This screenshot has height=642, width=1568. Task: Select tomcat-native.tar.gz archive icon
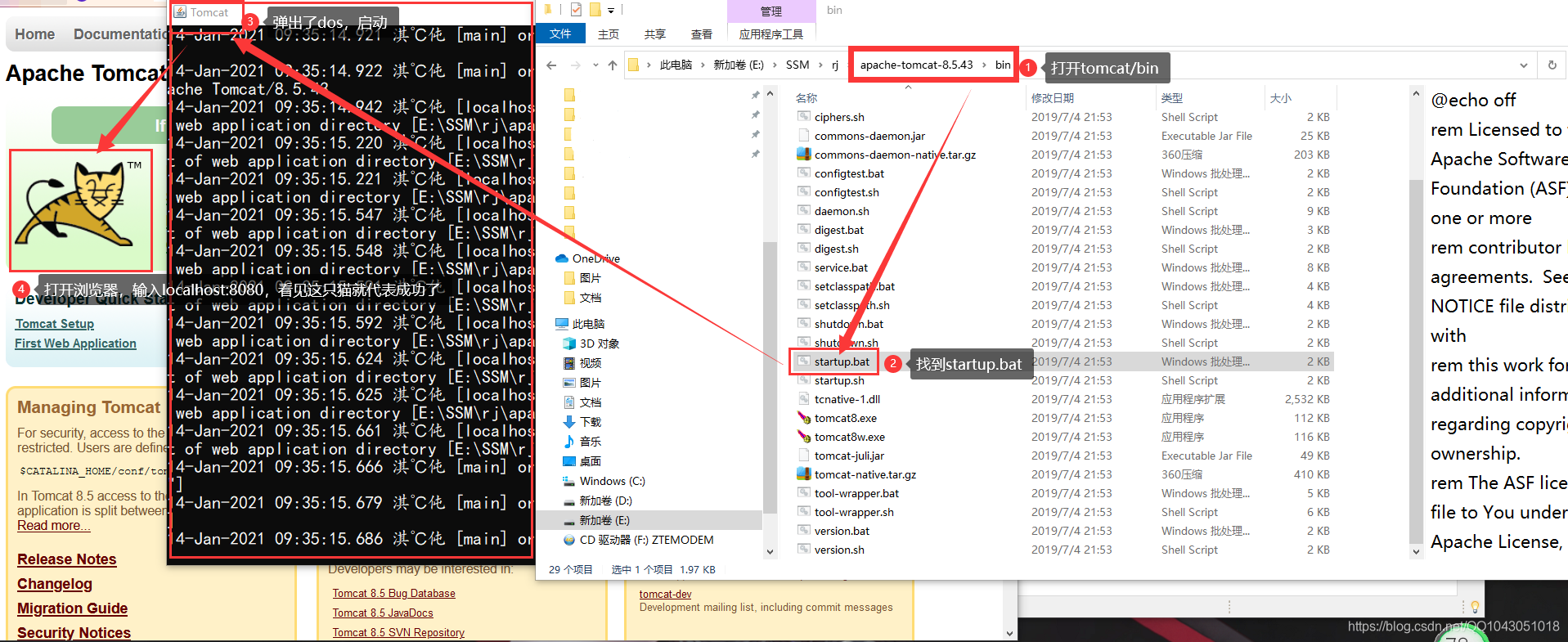coord(804,474)
